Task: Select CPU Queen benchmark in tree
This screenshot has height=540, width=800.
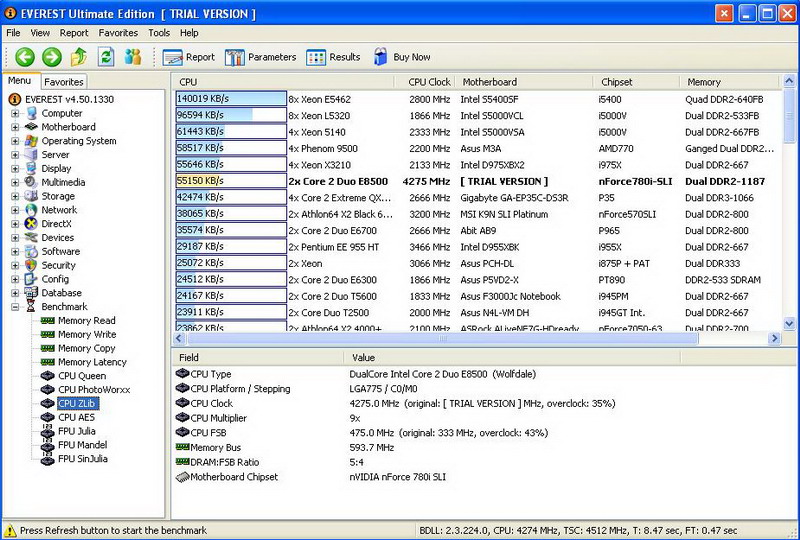Action: click(x=81, y=376)
